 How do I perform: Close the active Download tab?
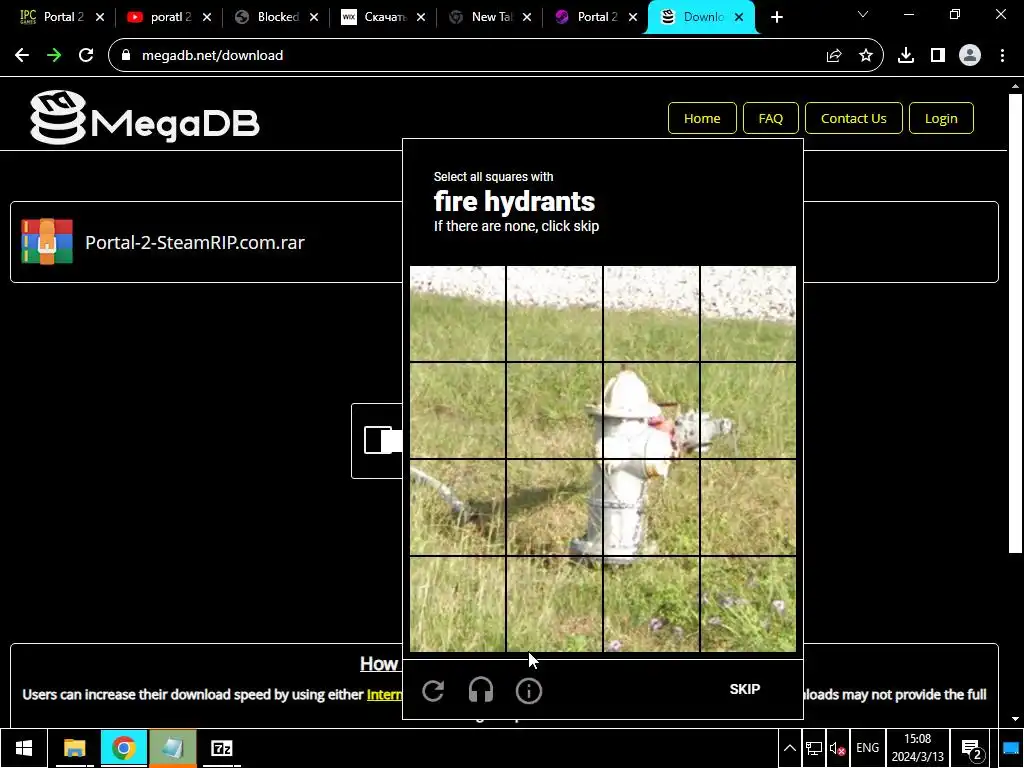(x=739, y=18)
